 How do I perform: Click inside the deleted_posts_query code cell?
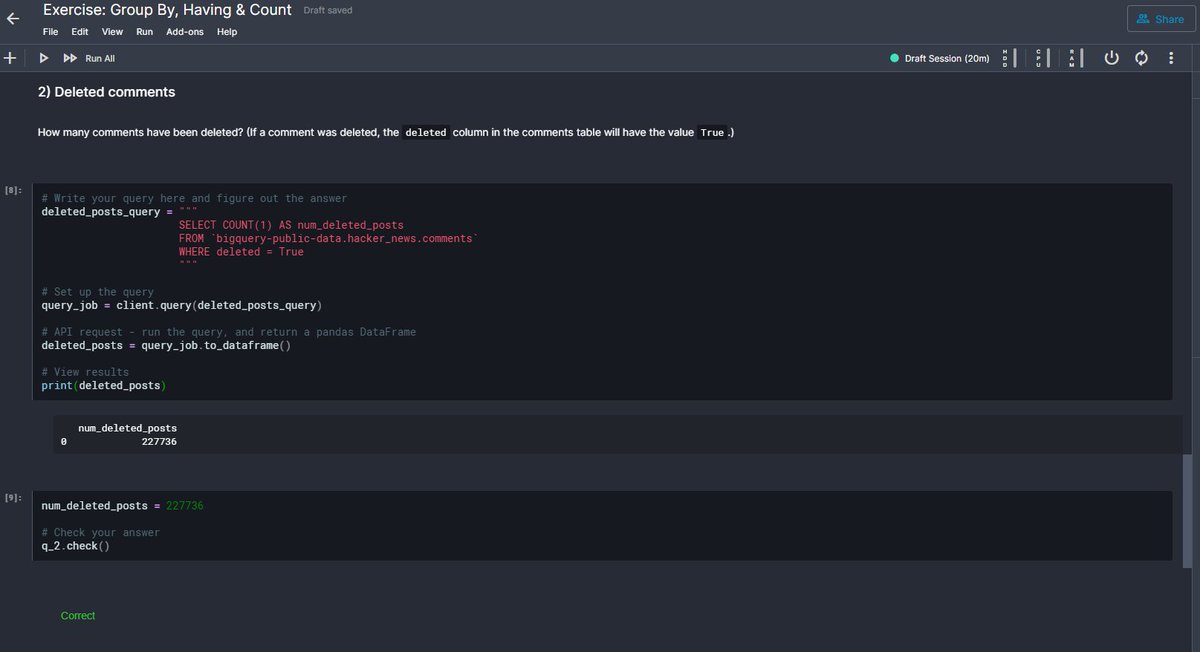602,292
